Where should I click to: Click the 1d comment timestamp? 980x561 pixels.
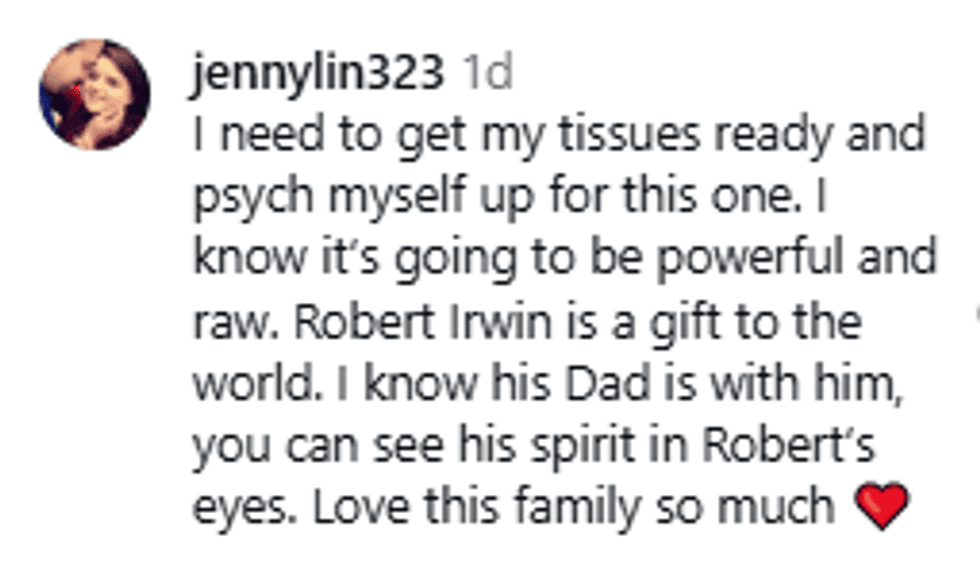point(489,76)
